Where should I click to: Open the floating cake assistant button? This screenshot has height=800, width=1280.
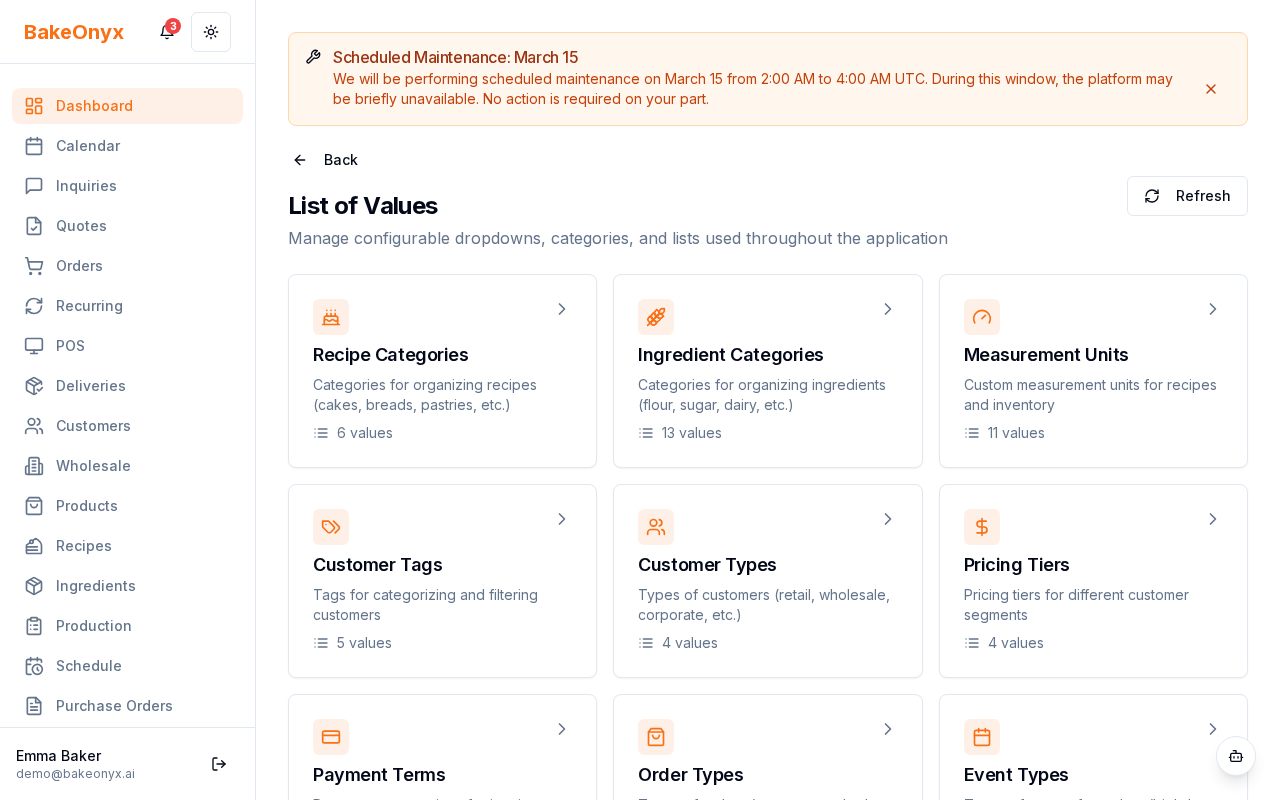(x=1236, y=757)
